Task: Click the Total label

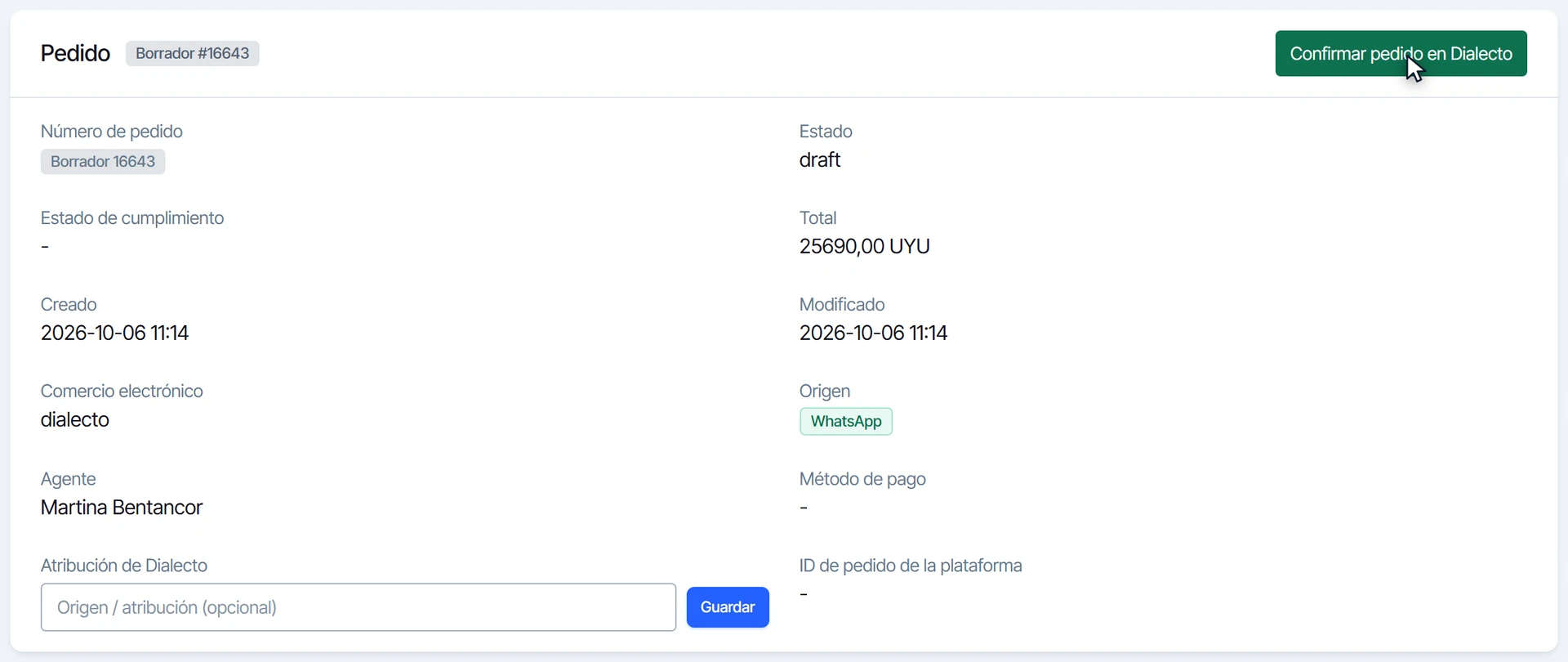Action: [x=818, y=218]
